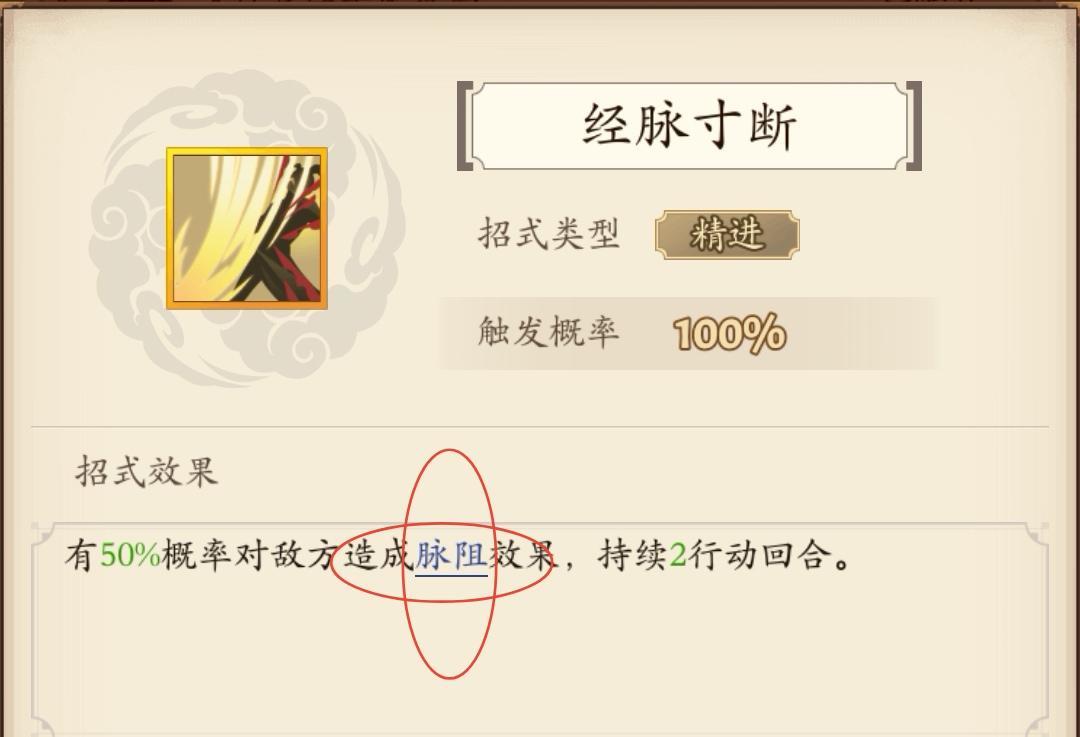Click the bottom-left corner ornament of description box
Image resolution: width=1080 pixels, height=737 pixels.
tap(43, 725)
